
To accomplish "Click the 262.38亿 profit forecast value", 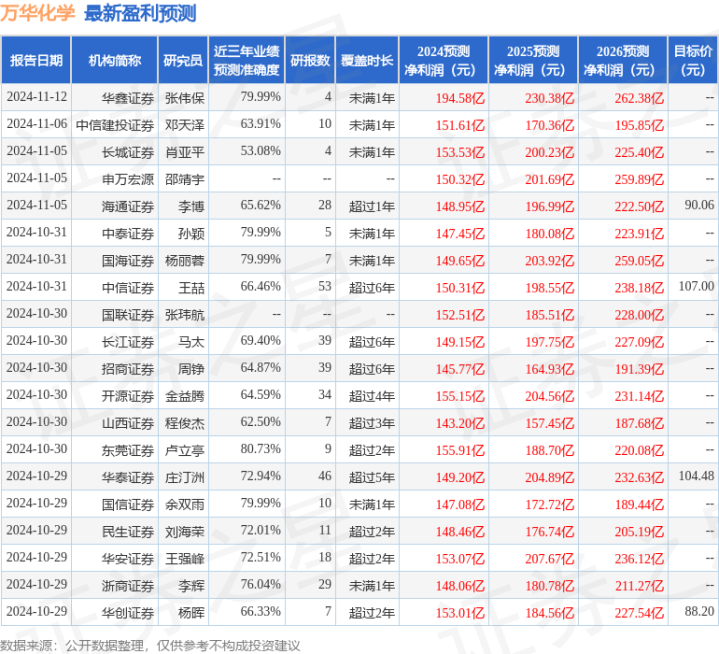I will (639, 98).
